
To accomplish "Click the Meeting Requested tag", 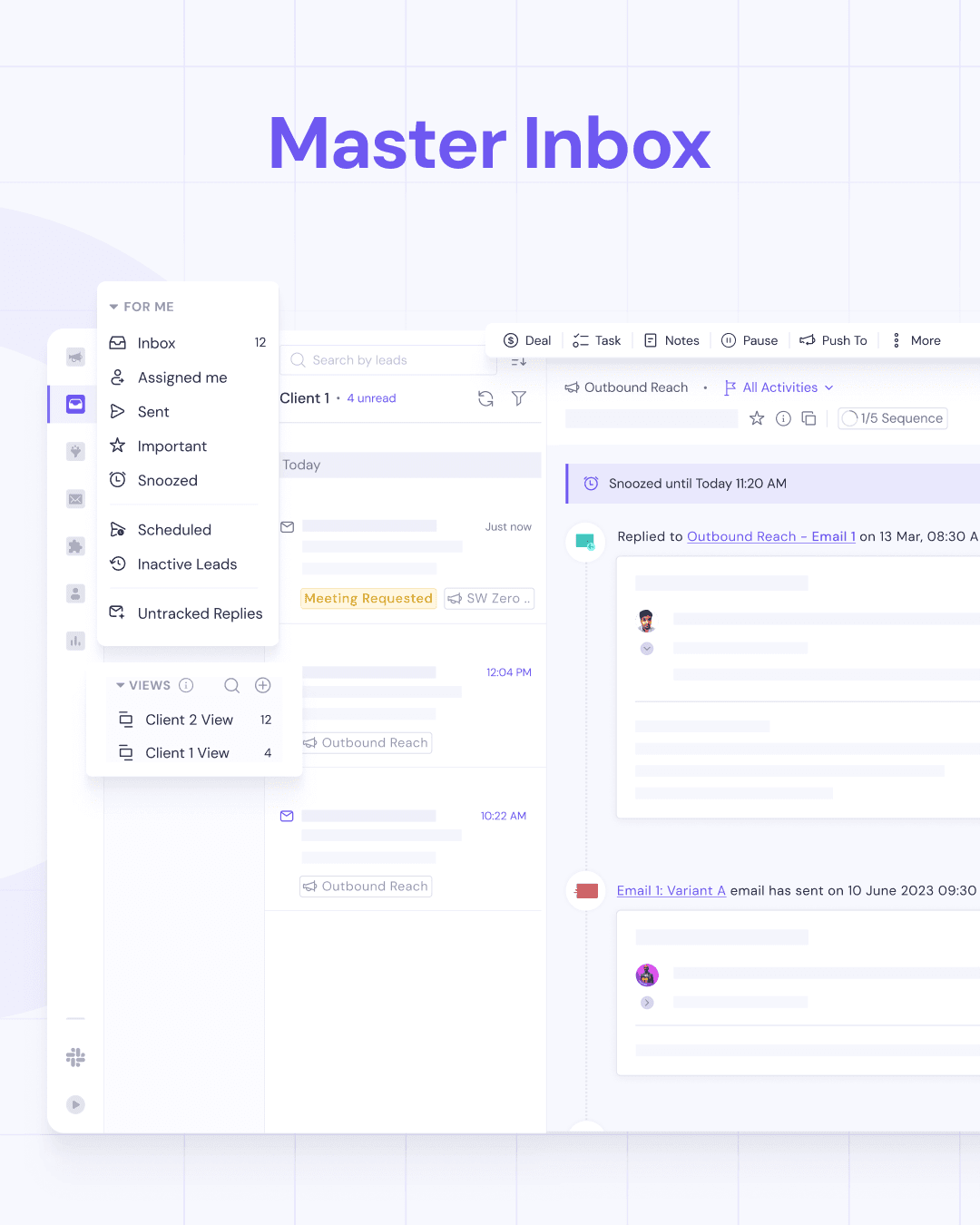I will pos(368,598).
